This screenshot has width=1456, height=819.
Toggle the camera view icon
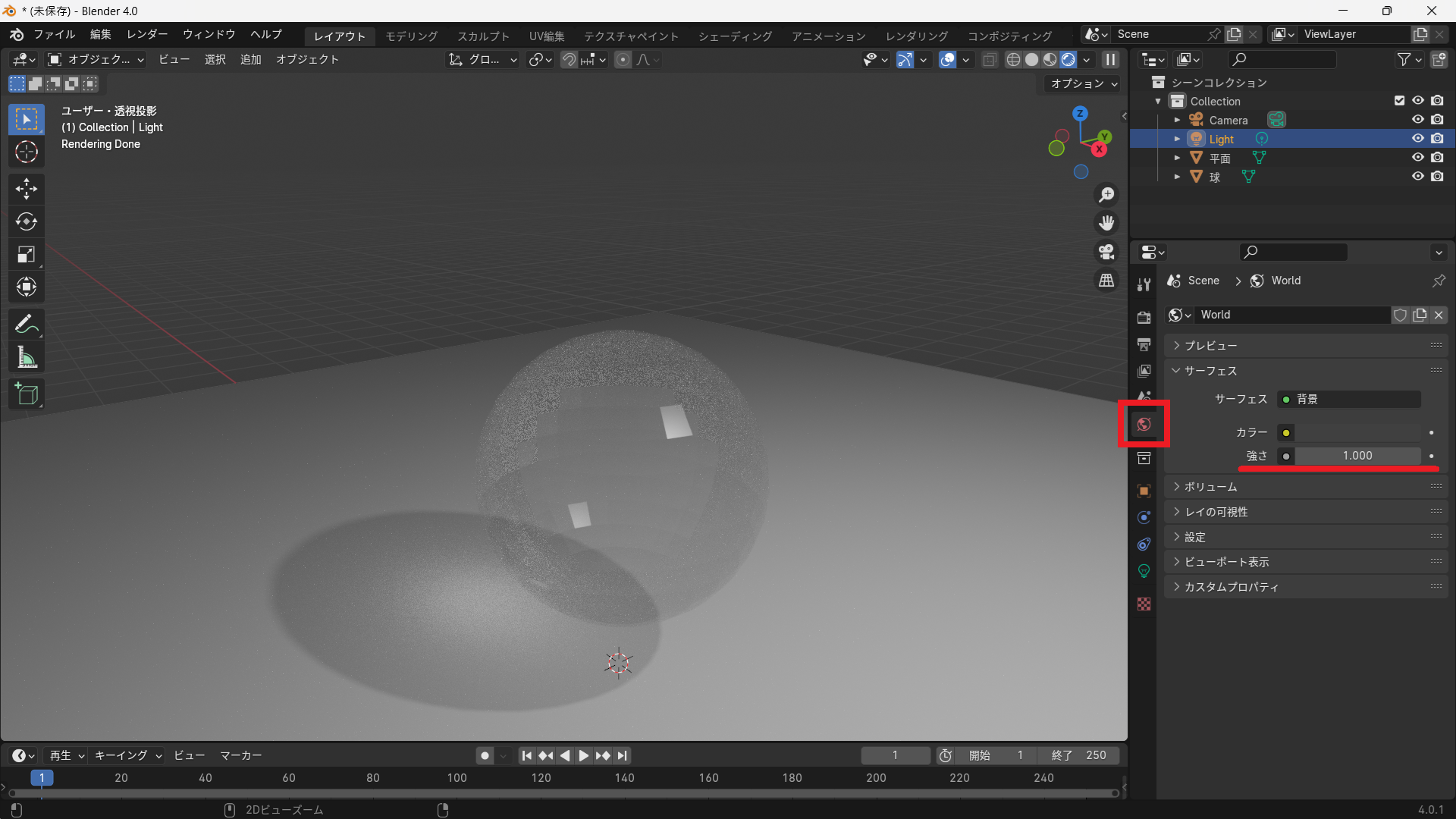point(1107,252)
